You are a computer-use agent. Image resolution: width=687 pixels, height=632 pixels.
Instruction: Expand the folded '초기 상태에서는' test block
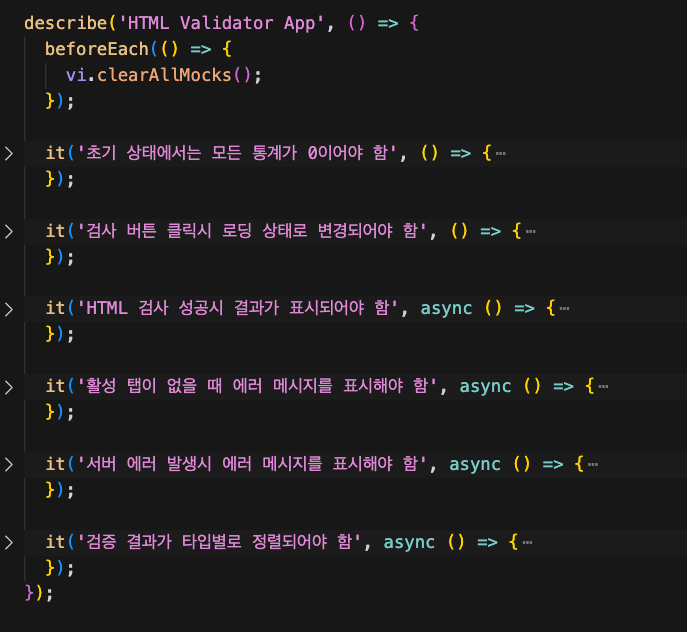(9, 153)
